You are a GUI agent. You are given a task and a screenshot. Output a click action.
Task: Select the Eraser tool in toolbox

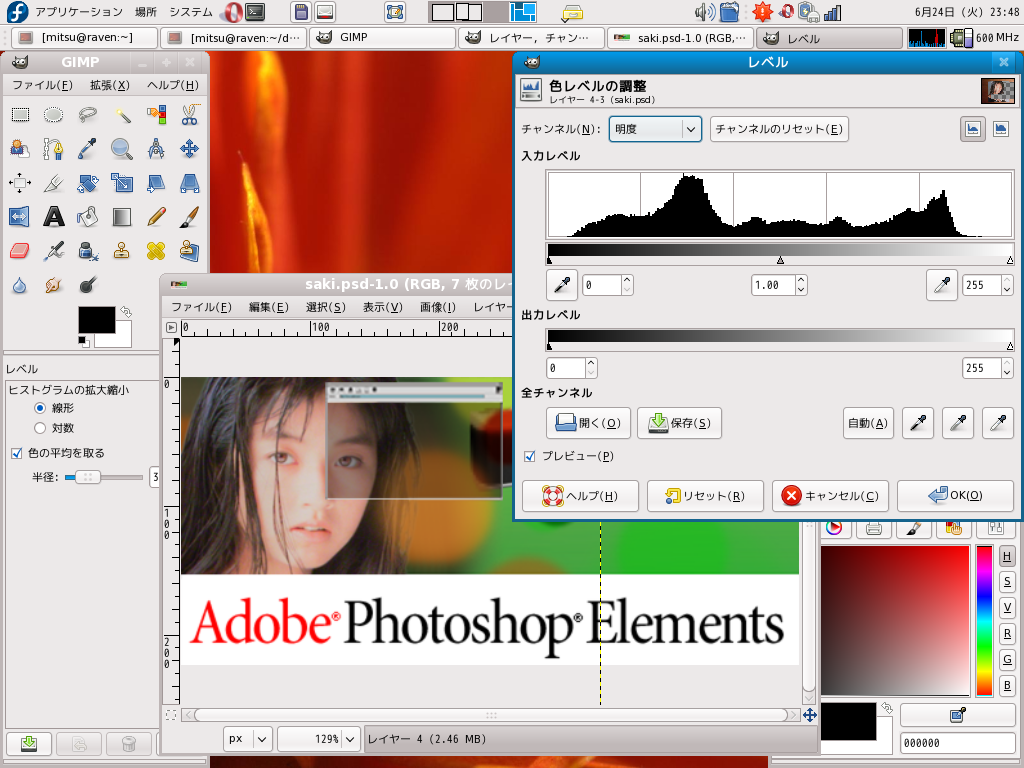[x=20, y=250]
